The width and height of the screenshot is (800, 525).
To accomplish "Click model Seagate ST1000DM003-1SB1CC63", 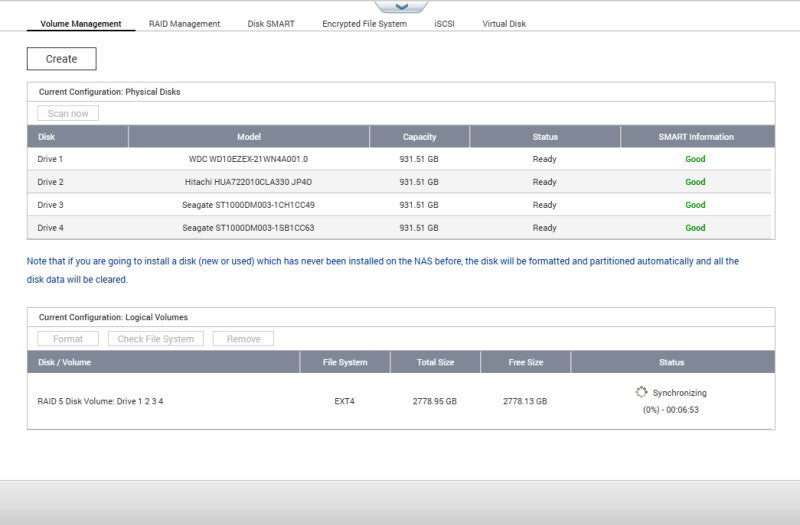I will coord(248,228).
